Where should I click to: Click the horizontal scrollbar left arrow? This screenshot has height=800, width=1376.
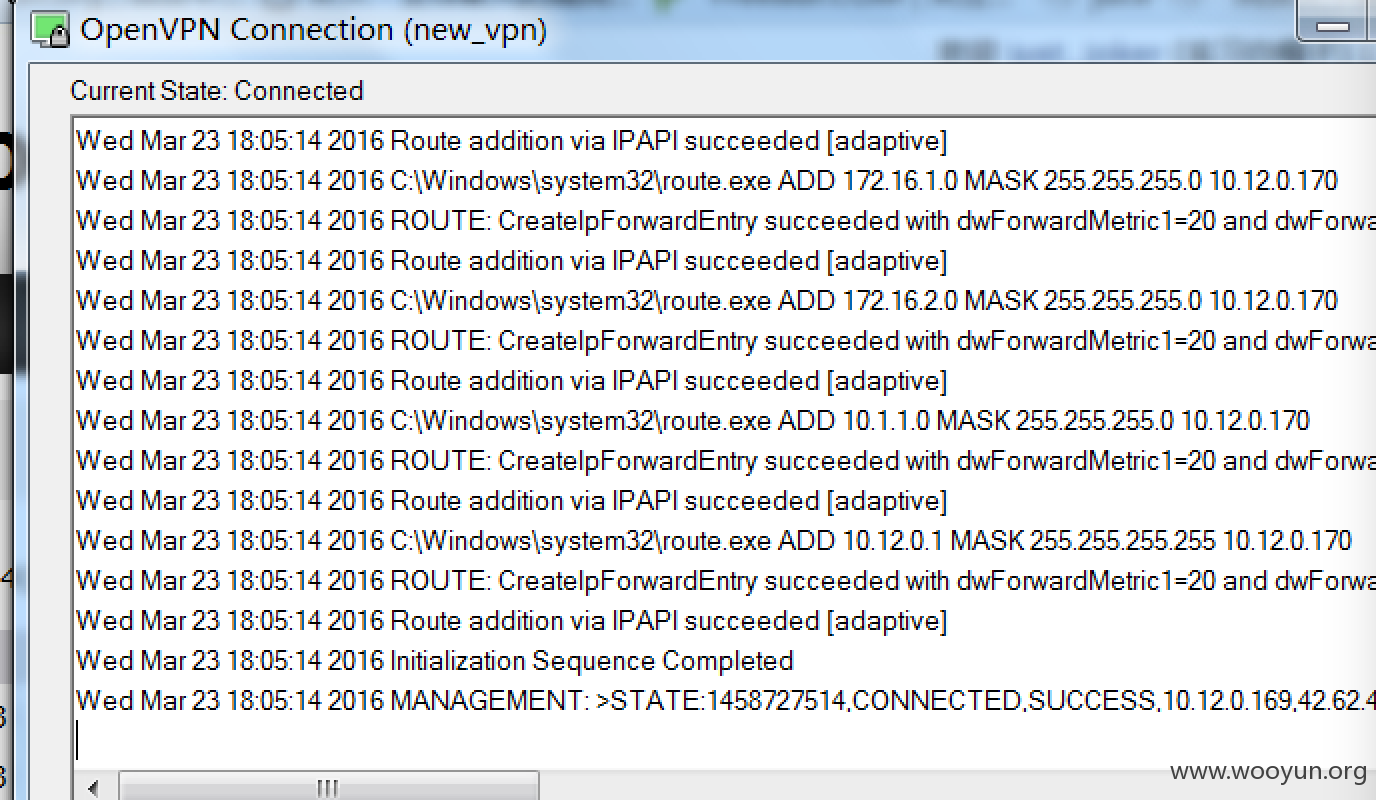(92, 787)
